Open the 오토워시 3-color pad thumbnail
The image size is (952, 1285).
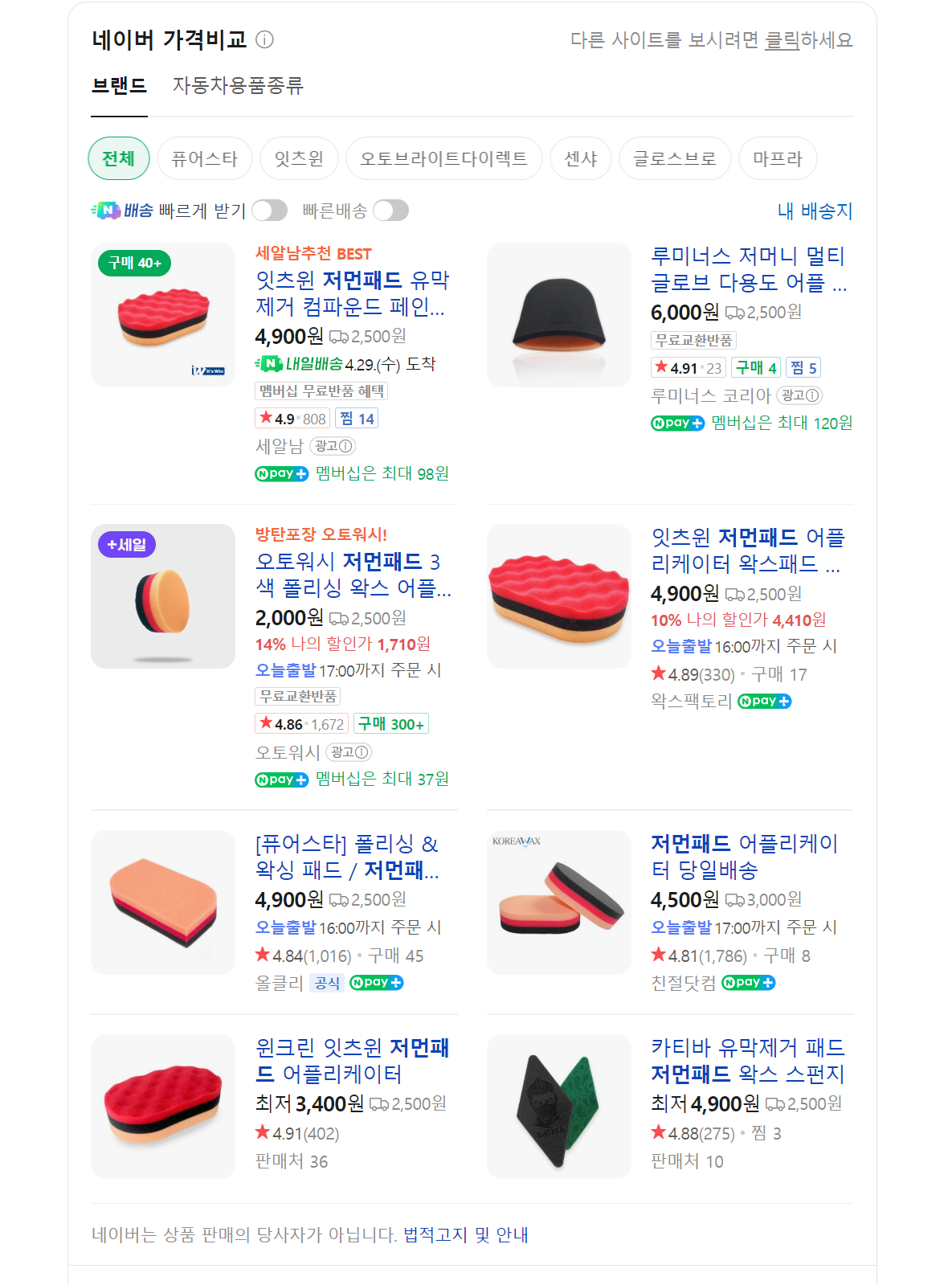tap(163, 596)
